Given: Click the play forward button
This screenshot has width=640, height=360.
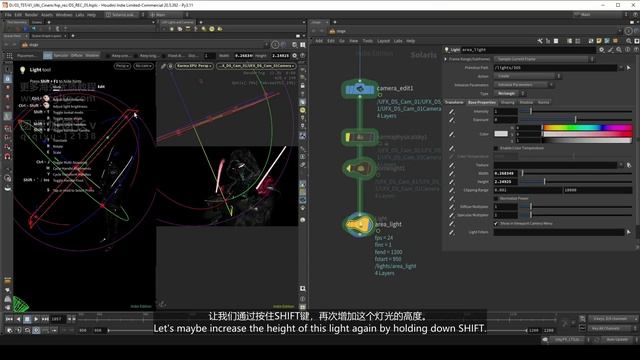Looking at the screenshot, I should tap(36, 319).
